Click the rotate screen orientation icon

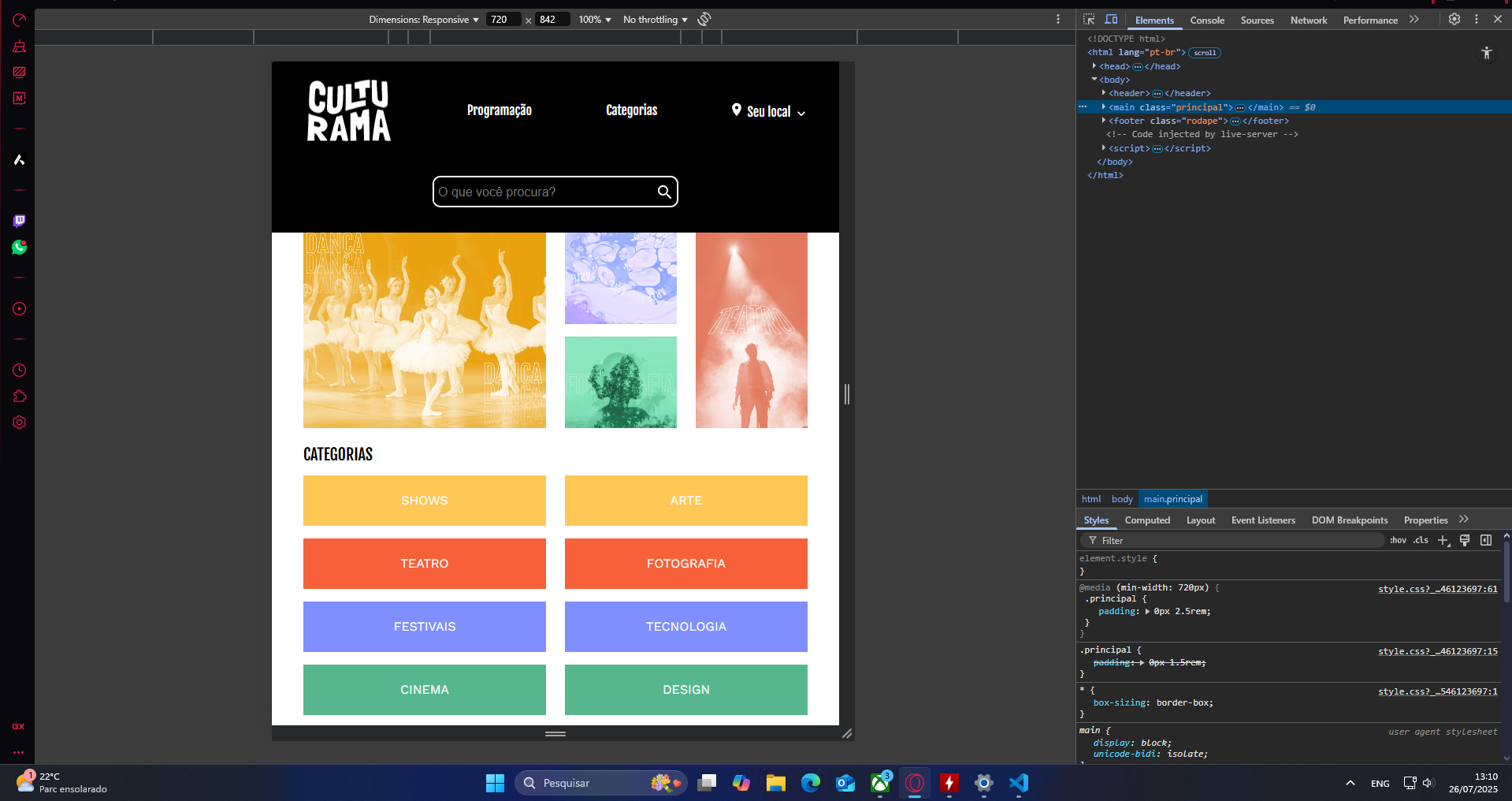704,19
